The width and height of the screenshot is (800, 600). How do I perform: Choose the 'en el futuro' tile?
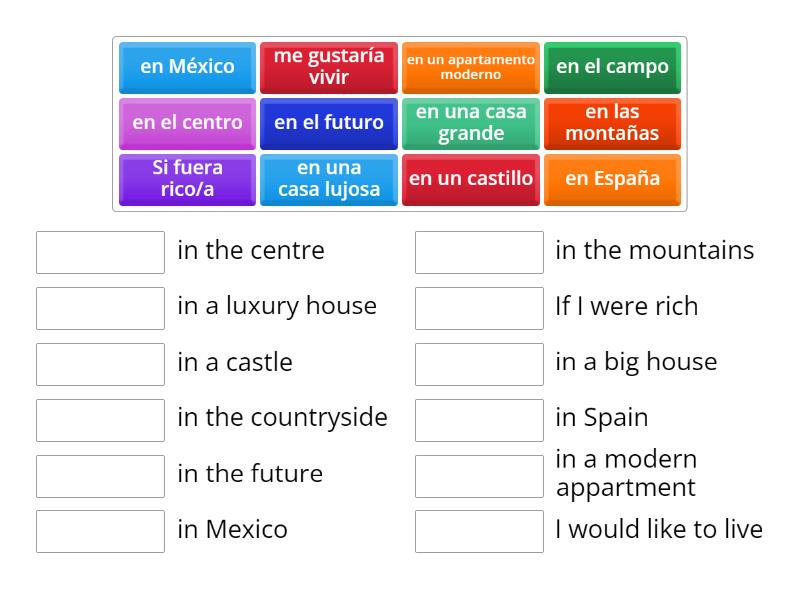point(329,123)
